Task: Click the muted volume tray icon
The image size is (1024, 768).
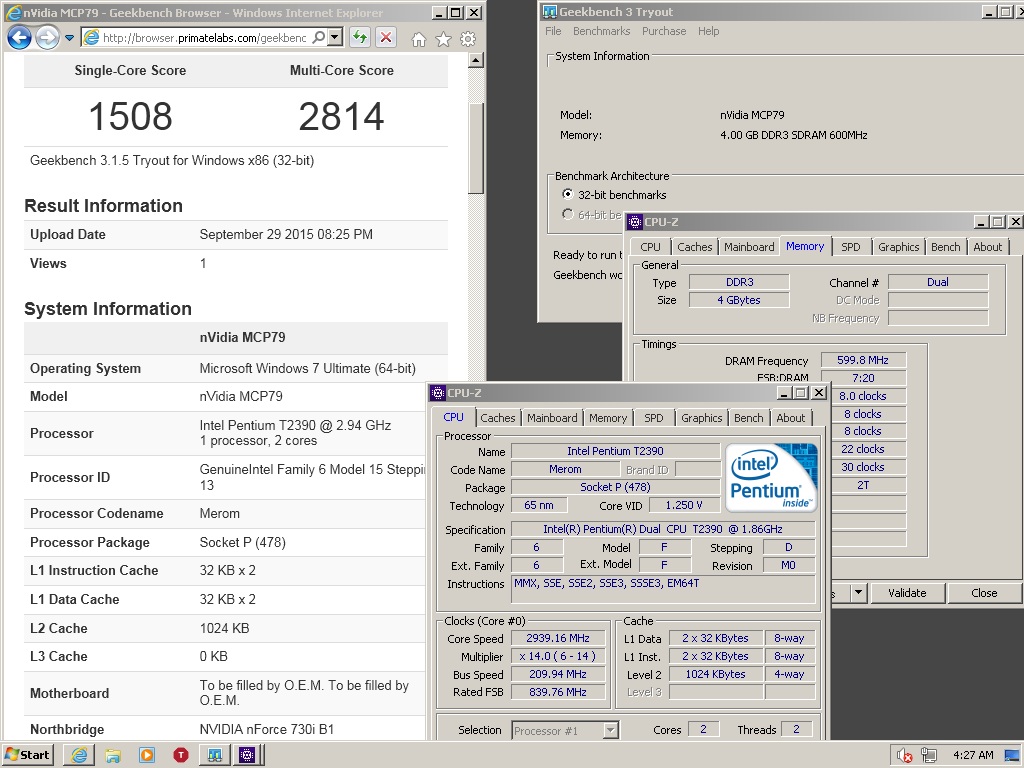Action: coord(904,756)
